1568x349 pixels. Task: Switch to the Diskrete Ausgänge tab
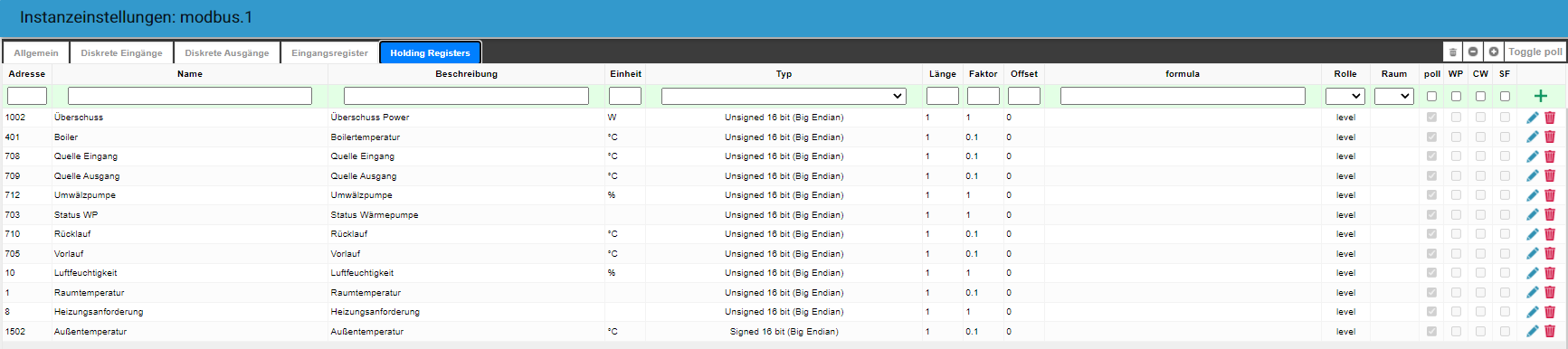click(x=227, y=52)
